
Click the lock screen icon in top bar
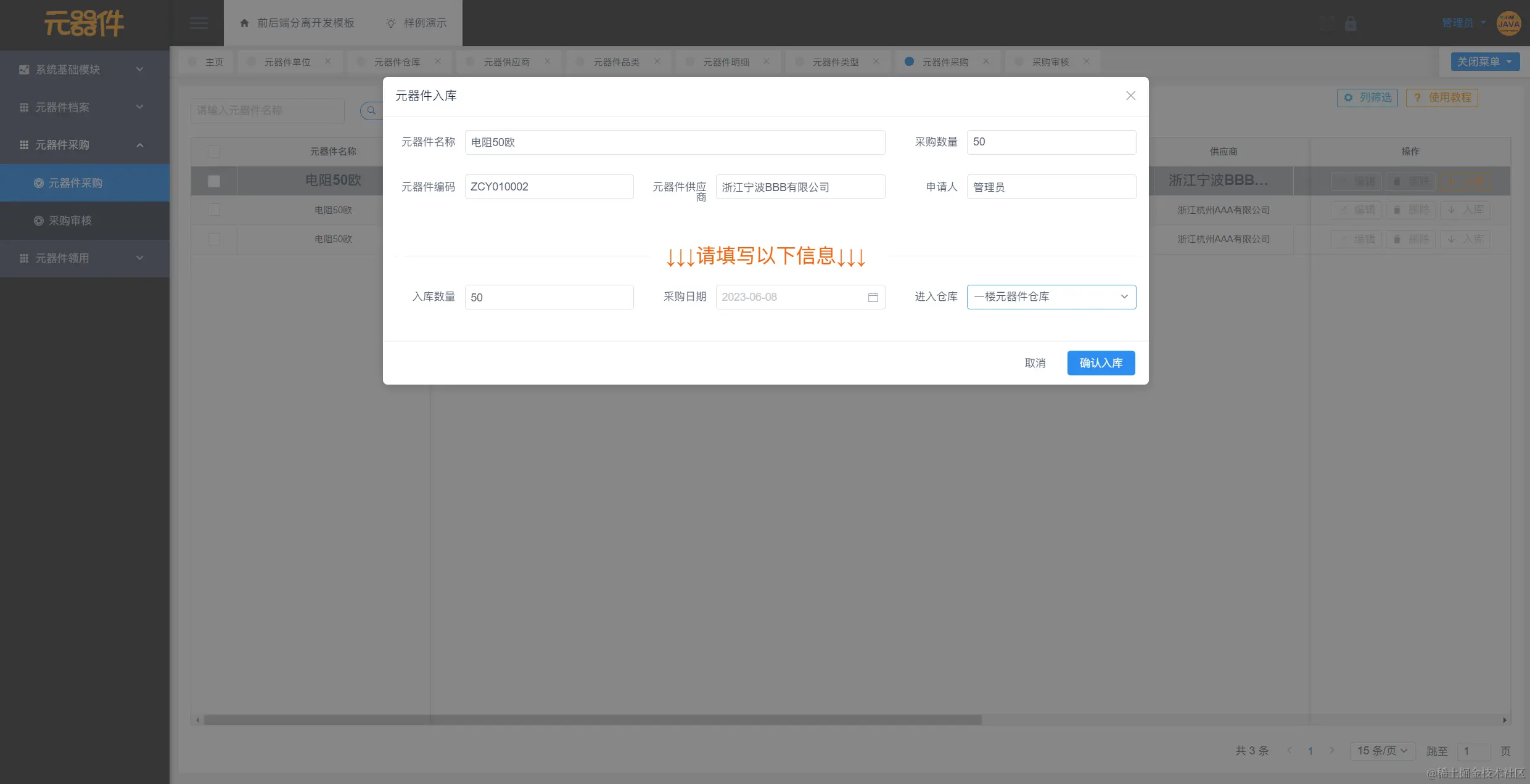[1351, 23]
